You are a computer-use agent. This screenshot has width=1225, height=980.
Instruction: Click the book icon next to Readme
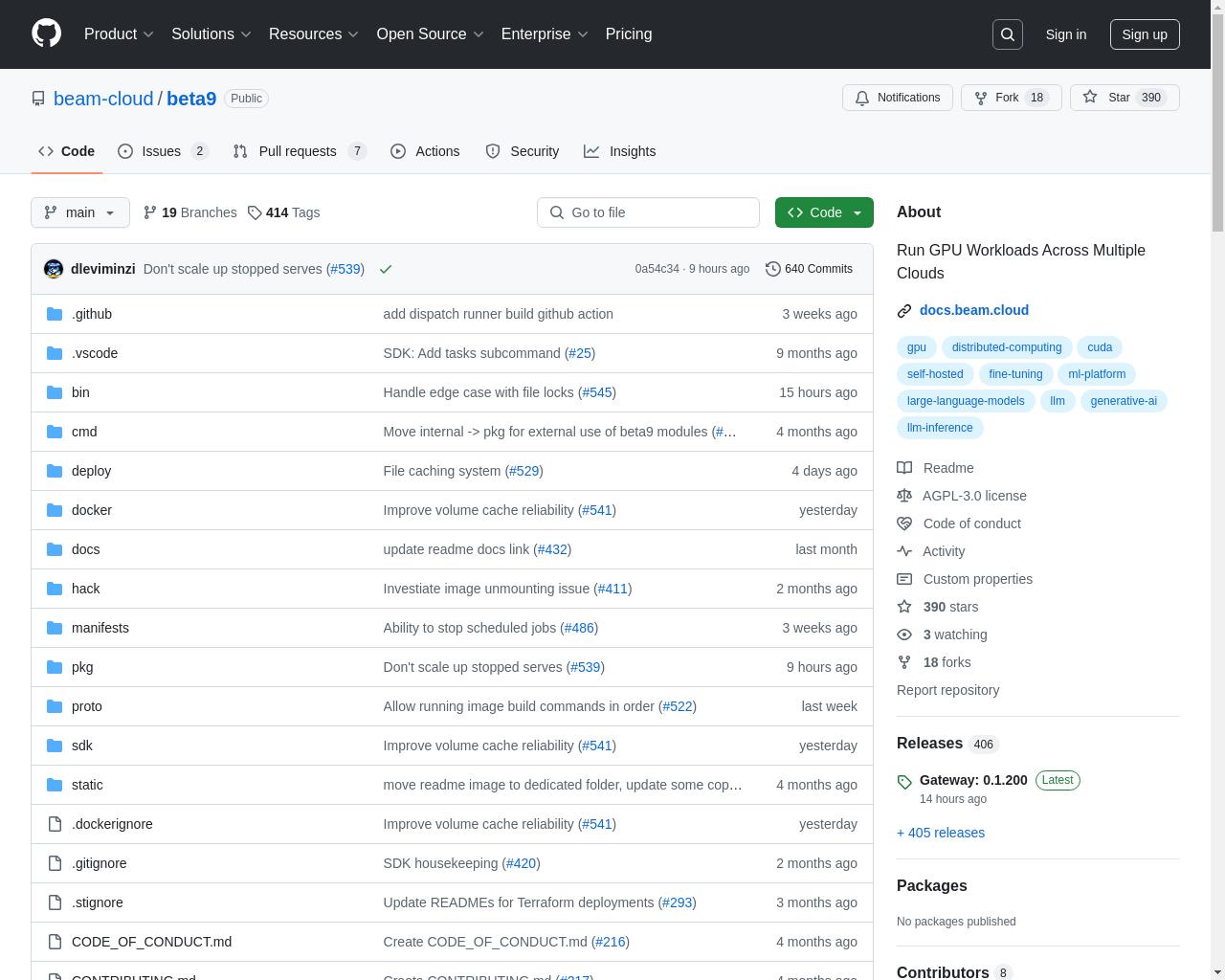904,468
